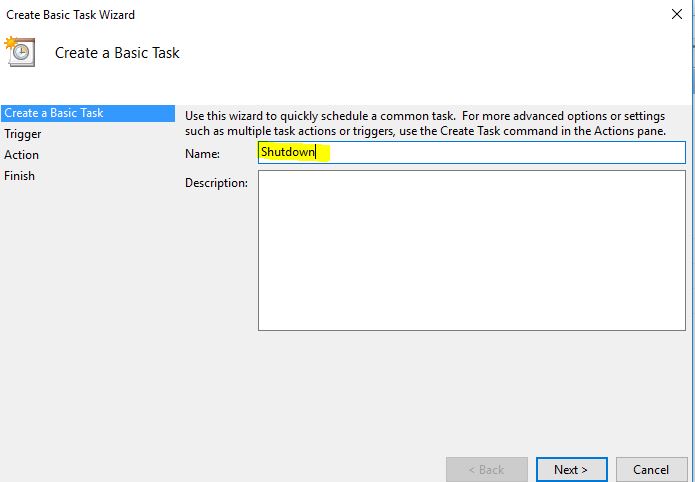Select the Finish step in the sidebar

(20, 176)
